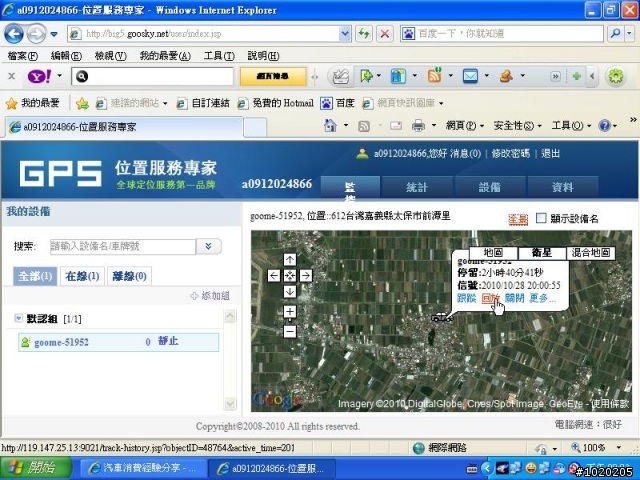Zoom out the map with minus button
Viewport: 640px width, 480px height.
pyautogui.click(x=290, y=331)
